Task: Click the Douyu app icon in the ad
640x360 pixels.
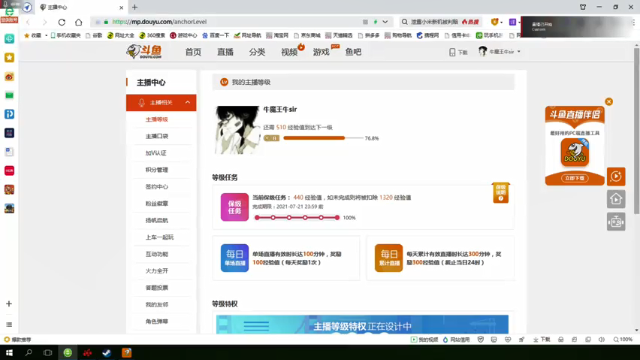Action: point(575,152)
